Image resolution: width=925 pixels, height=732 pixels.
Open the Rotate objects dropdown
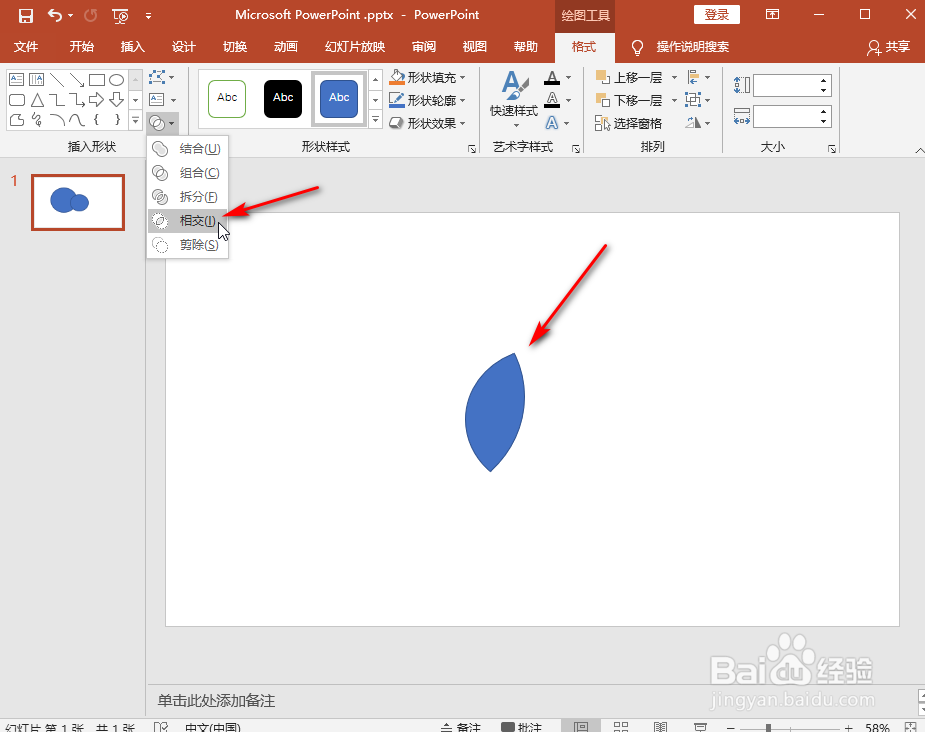pos(699,123)
